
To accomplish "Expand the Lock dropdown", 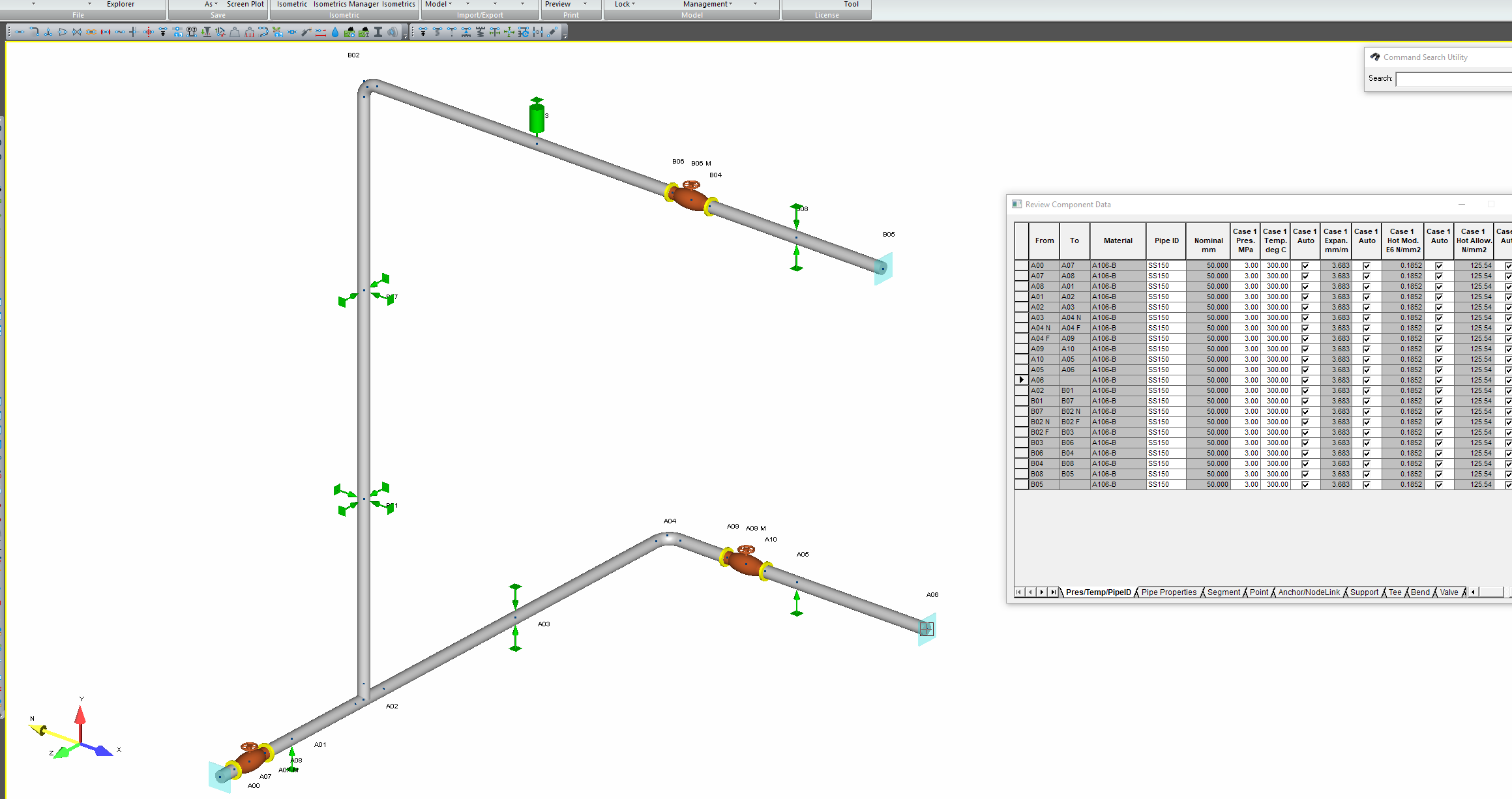I will pos(625,4).
